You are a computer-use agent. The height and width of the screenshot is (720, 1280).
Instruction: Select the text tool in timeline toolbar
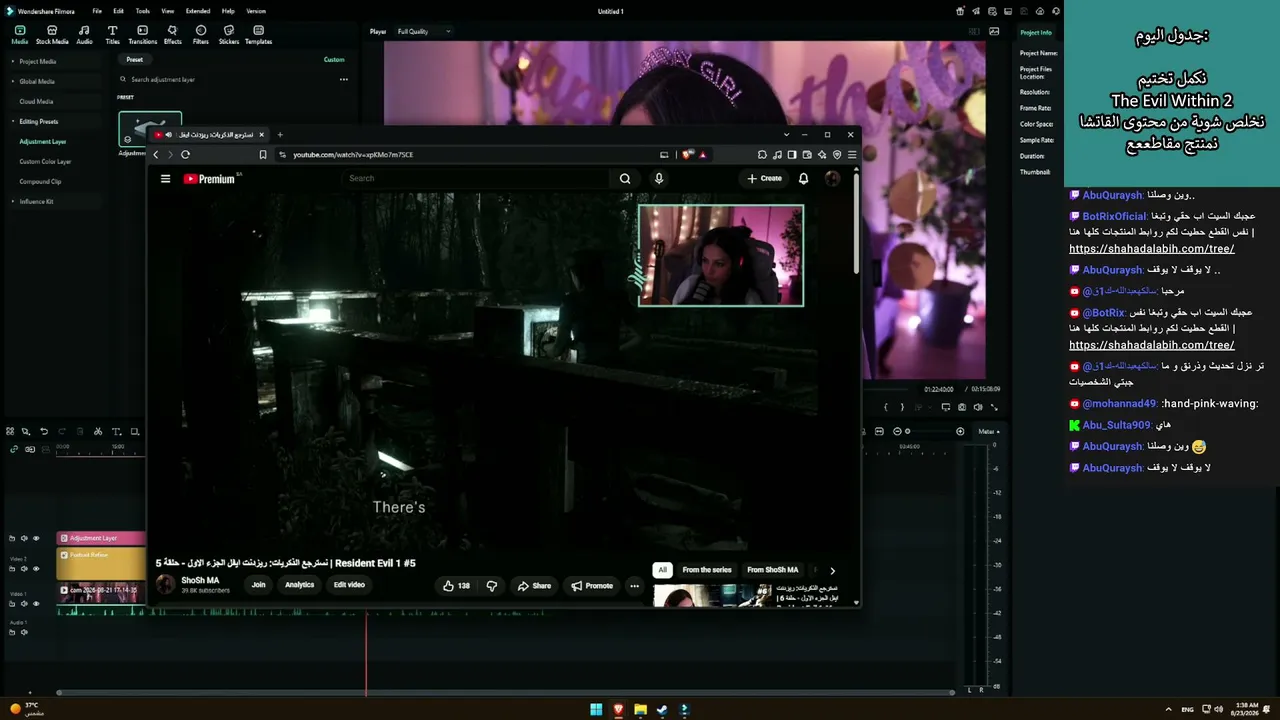coord(116,432)
